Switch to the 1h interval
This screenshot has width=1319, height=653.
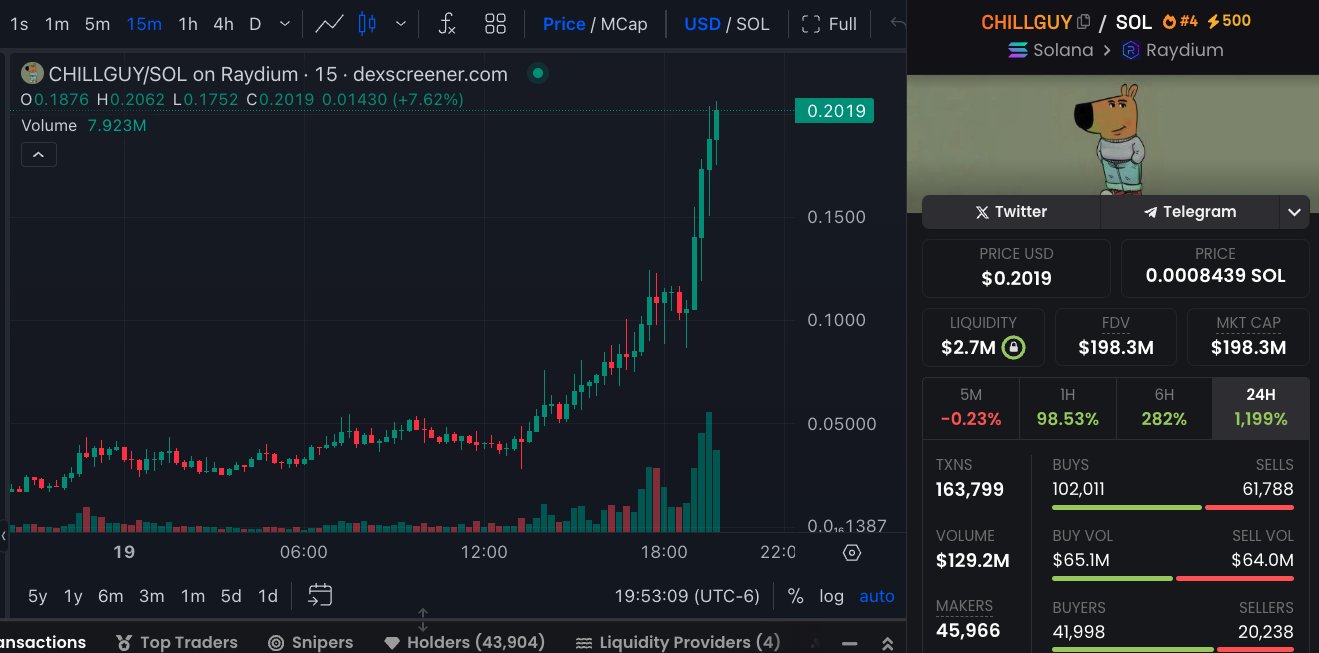pyautogui.click(x=187, y=24)
